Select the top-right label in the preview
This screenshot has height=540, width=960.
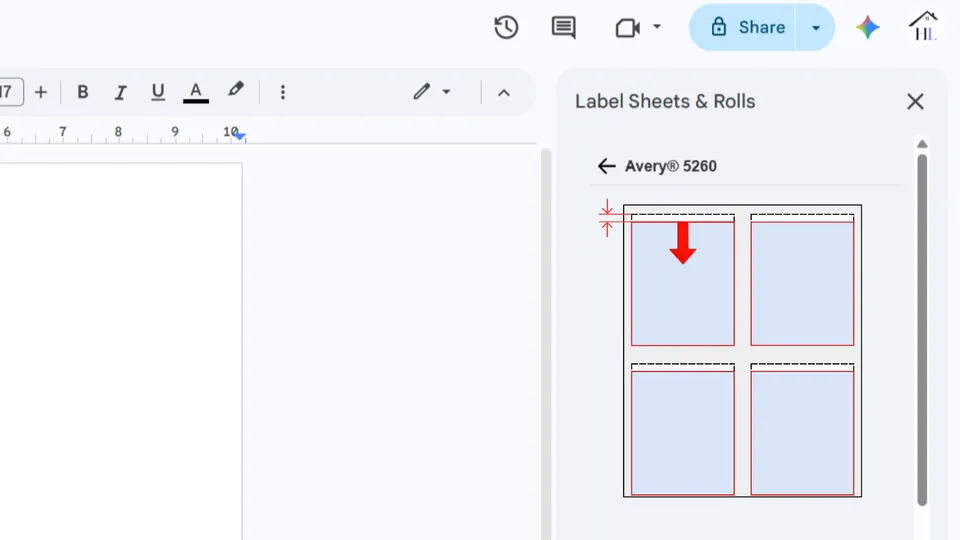pyautogui.click(x=802, y=284)
